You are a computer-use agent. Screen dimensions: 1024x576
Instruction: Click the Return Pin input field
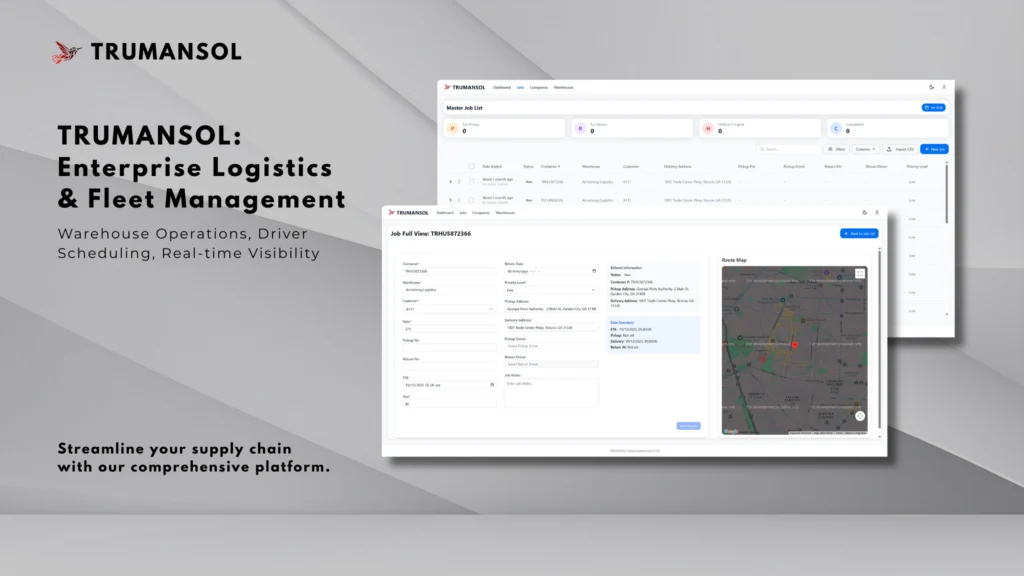point(449,366)
